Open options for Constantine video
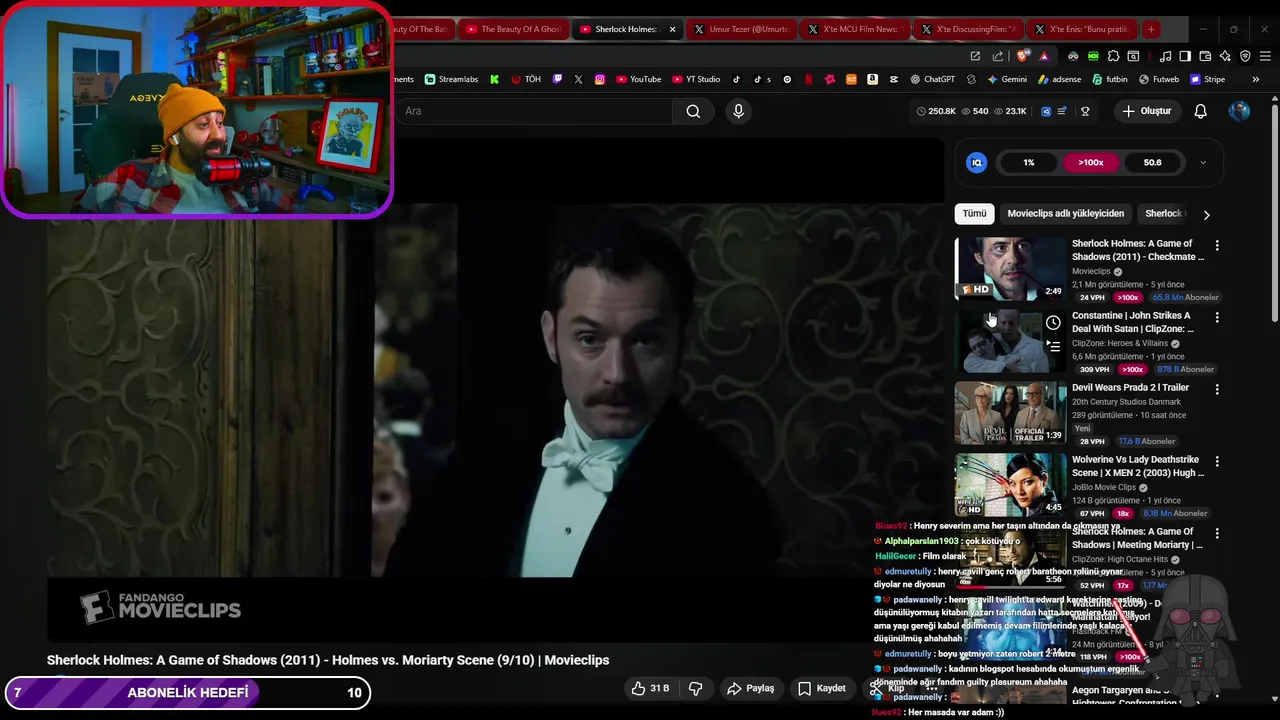The height and width of the screenshot is (720, 1280). pos(1217,317)
